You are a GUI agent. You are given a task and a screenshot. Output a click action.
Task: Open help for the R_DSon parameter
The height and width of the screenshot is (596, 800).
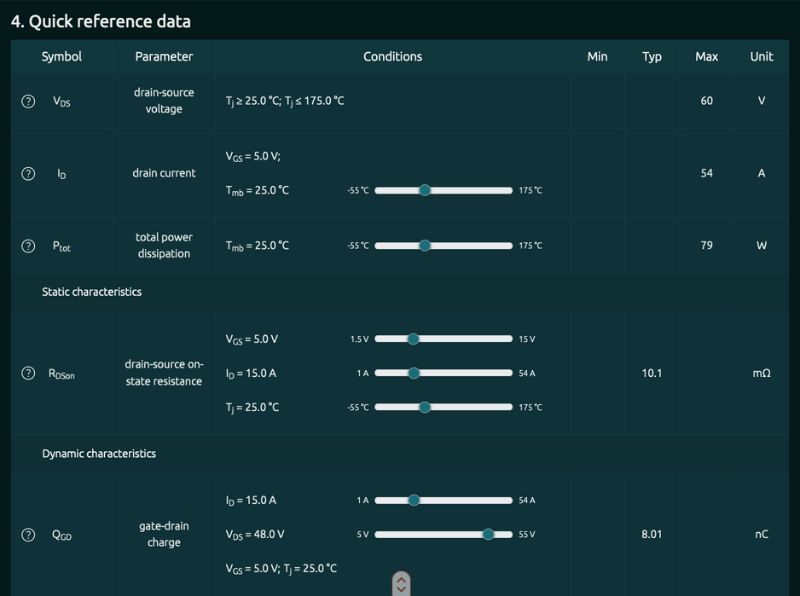[28, 373]
